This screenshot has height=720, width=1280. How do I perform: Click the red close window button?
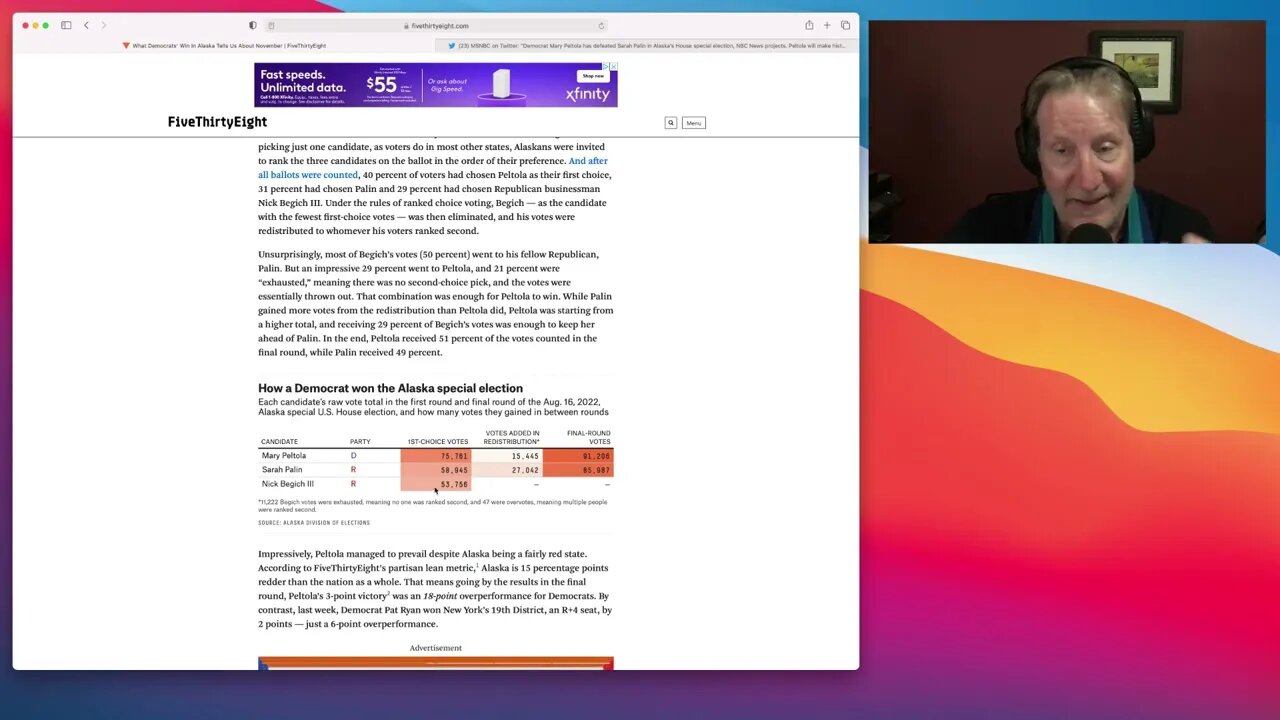tap(25, 25)
